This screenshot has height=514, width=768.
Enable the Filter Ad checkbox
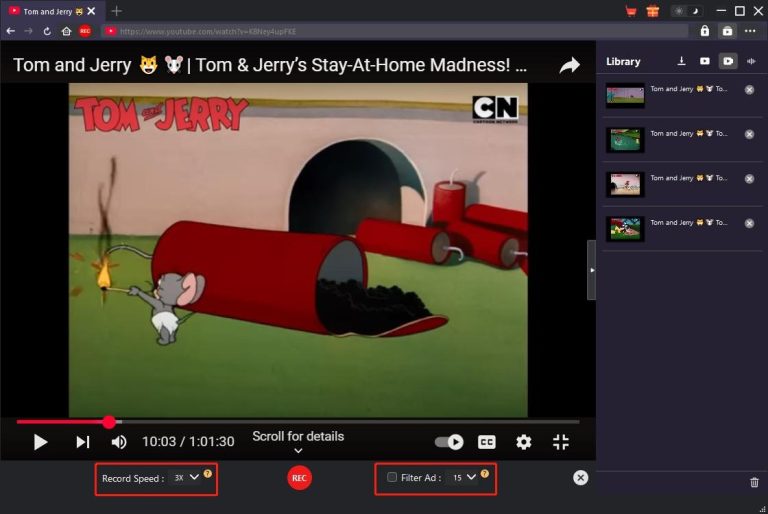point(392,477)
